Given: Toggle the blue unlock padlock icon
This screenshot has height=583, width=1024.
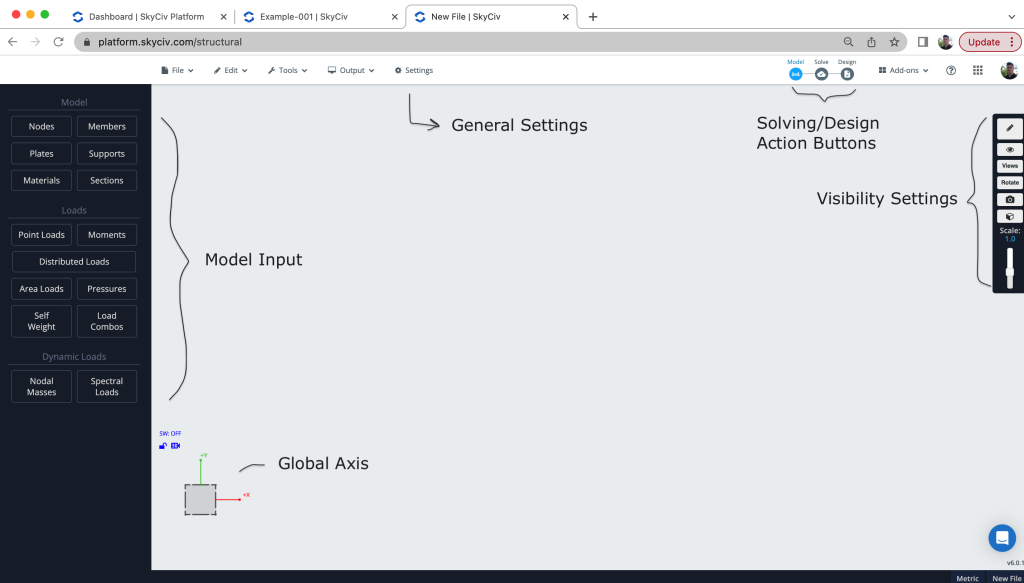Looking at the screenshot, I should [x=163, y=445].
